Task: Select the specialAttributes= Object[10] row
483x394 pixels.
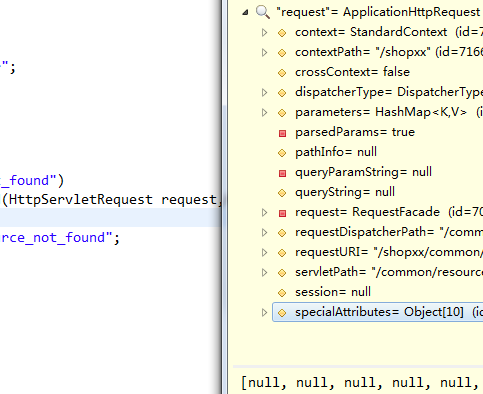Action: pyautogui.click(x=378, y=312)
